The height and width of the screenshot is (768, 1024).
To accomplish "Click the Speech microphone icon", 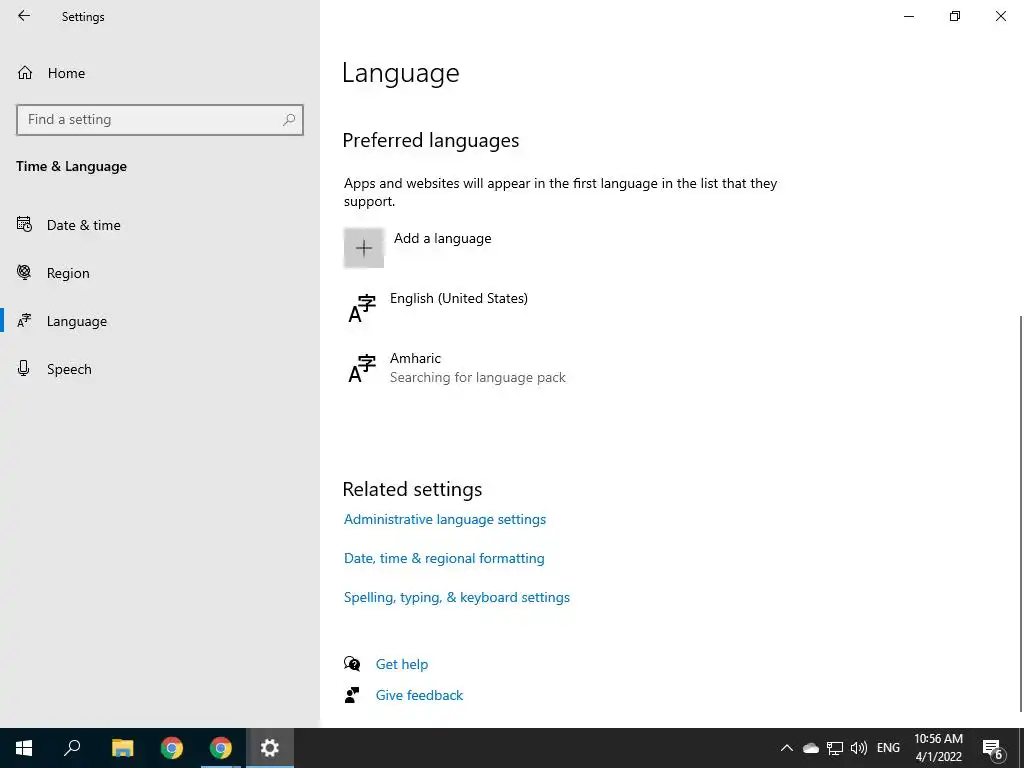I will pyautogui.click(x=24, y=368).
